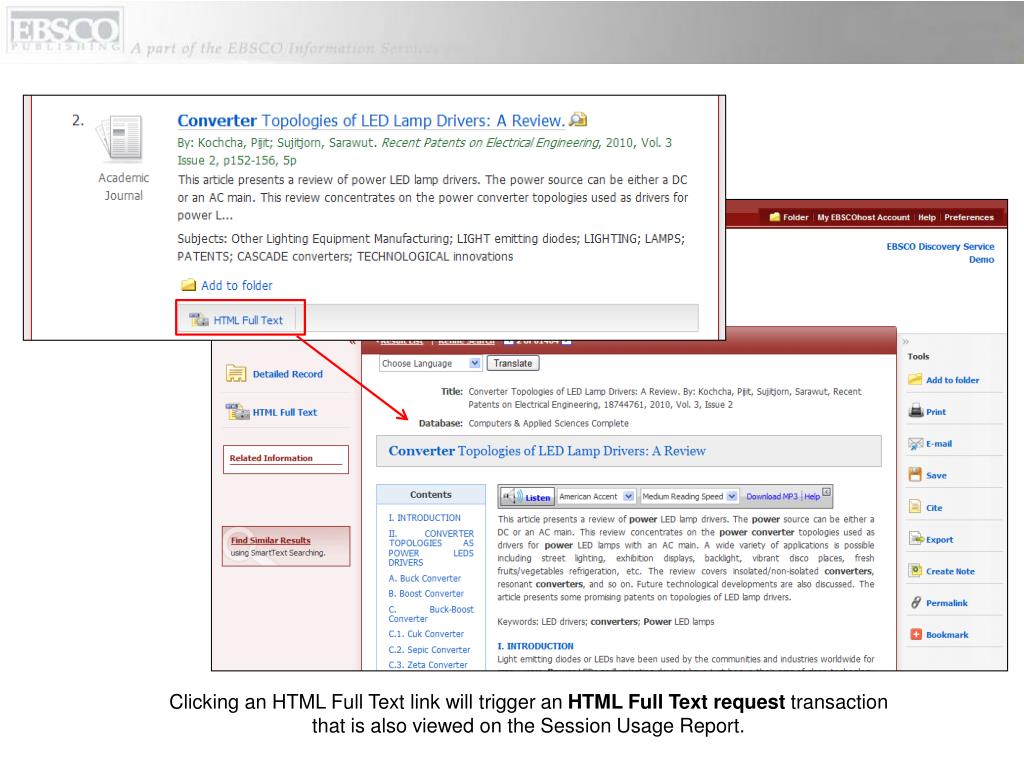Collapse the Tools panel with the double chevron
This screenshot has width=1024, height=768.
click(x=905, y=342)
